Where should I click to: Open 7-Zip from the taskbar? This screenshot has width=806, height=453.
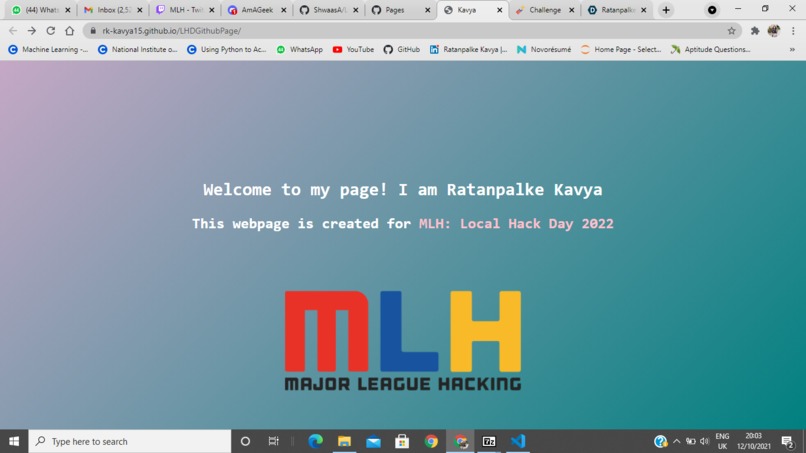click(489, 441)
